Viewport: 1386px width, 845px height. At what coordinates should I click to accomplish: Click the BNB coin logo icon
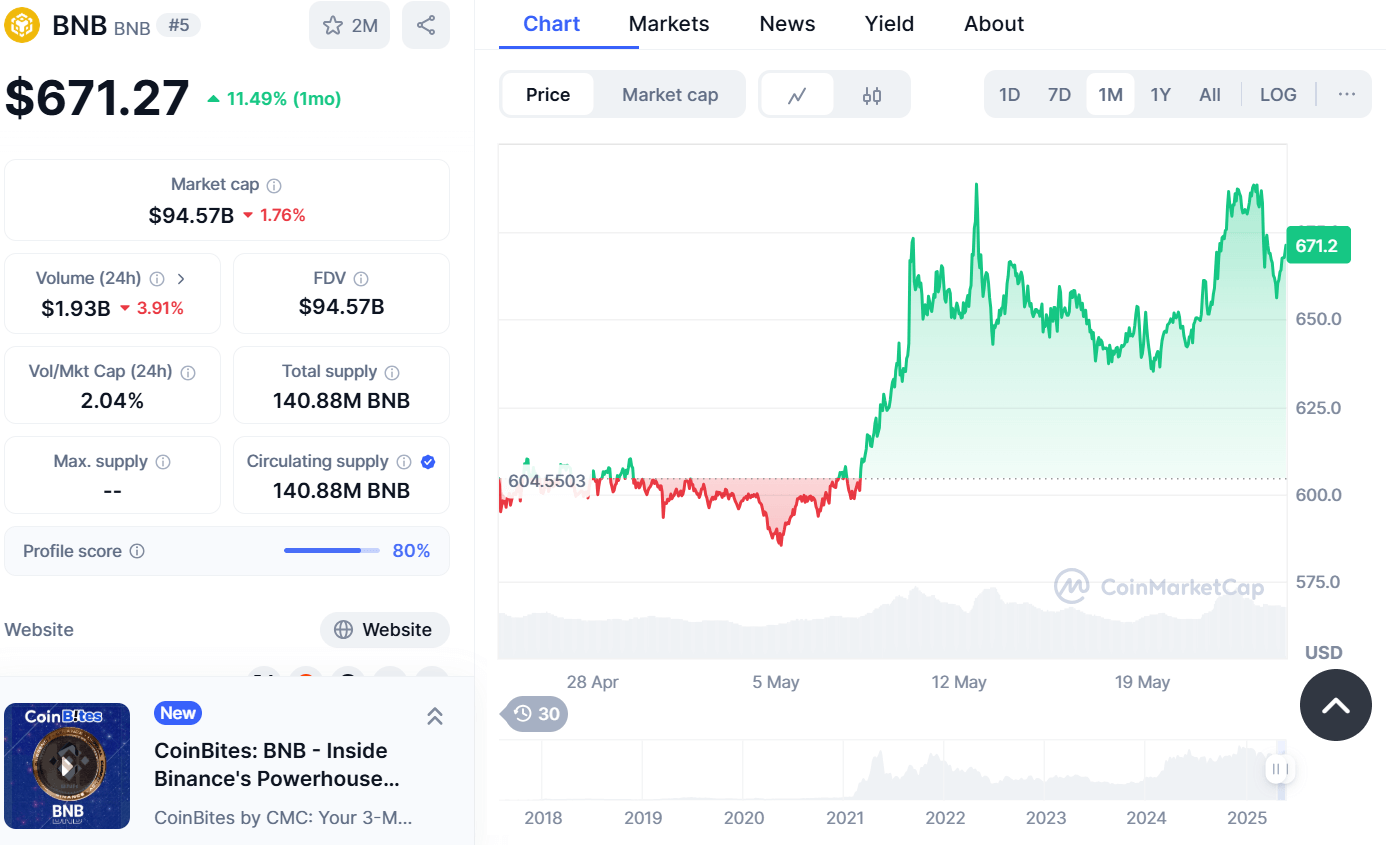tap(22, 25)
